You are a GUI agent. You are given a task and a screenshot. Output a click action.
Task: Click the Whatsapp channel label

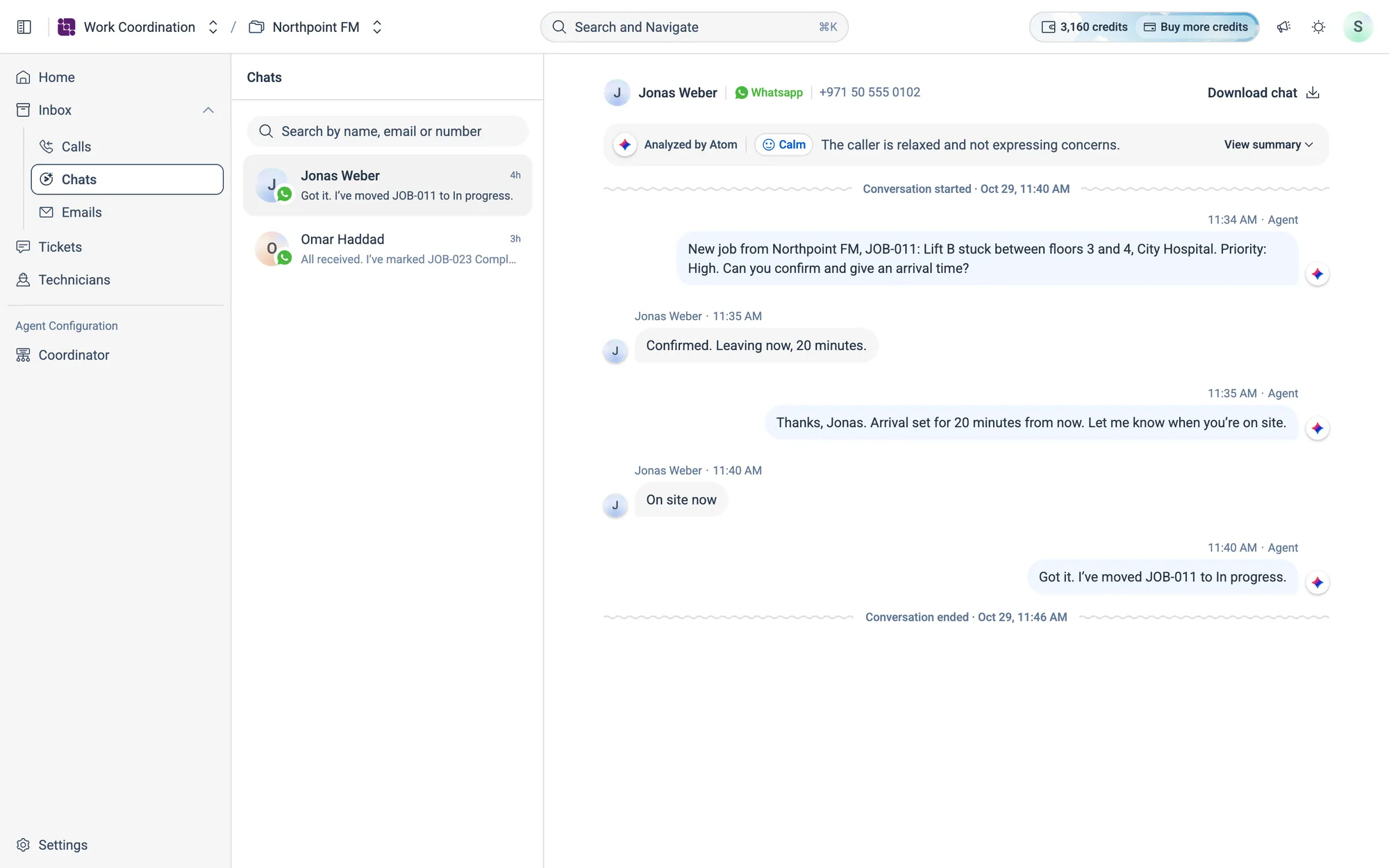[769, 92]
